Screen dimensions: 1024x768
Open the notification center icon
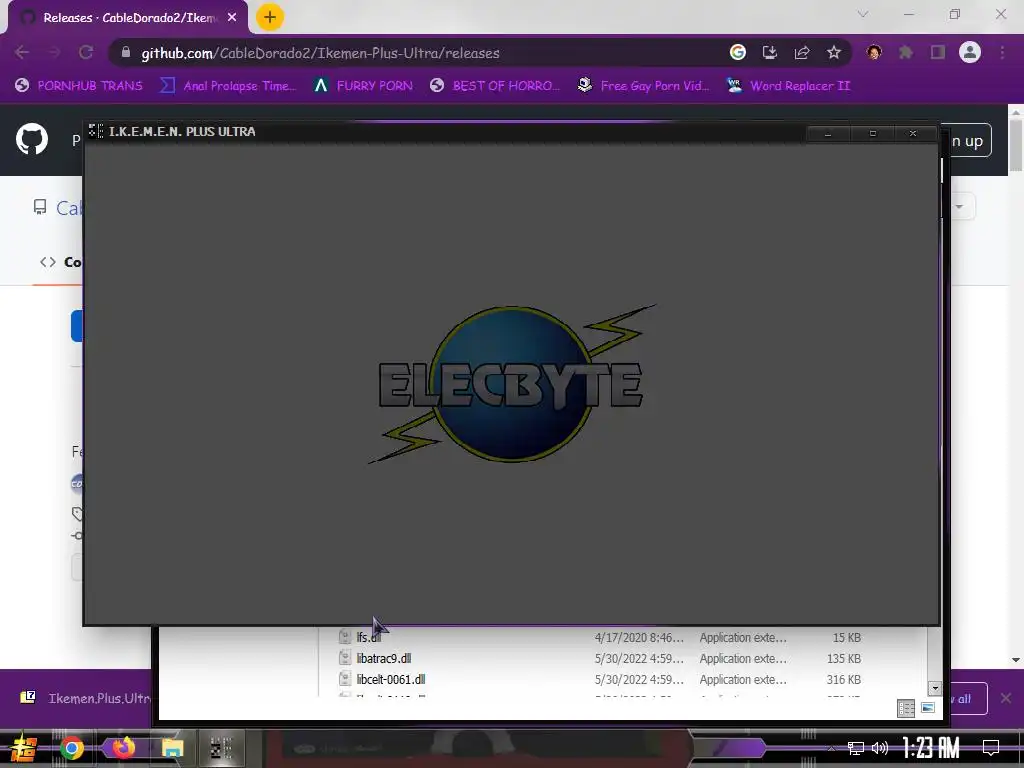(x=991, y=748)
